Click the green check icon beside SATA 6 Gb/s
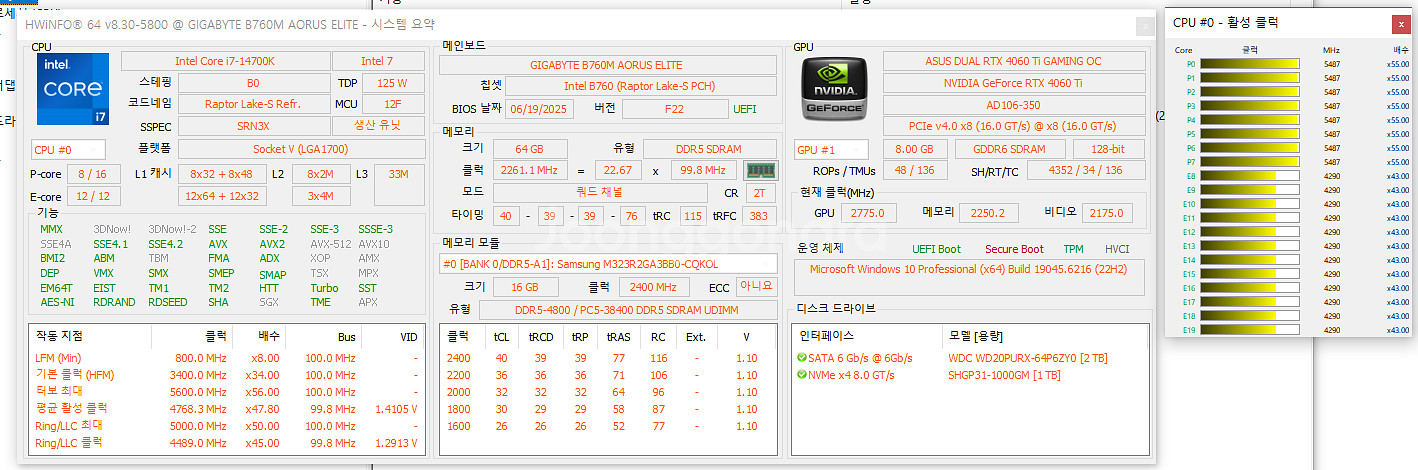Image resolution: width=1418 pixels, height=470 pixels. (x=802, y=358)
